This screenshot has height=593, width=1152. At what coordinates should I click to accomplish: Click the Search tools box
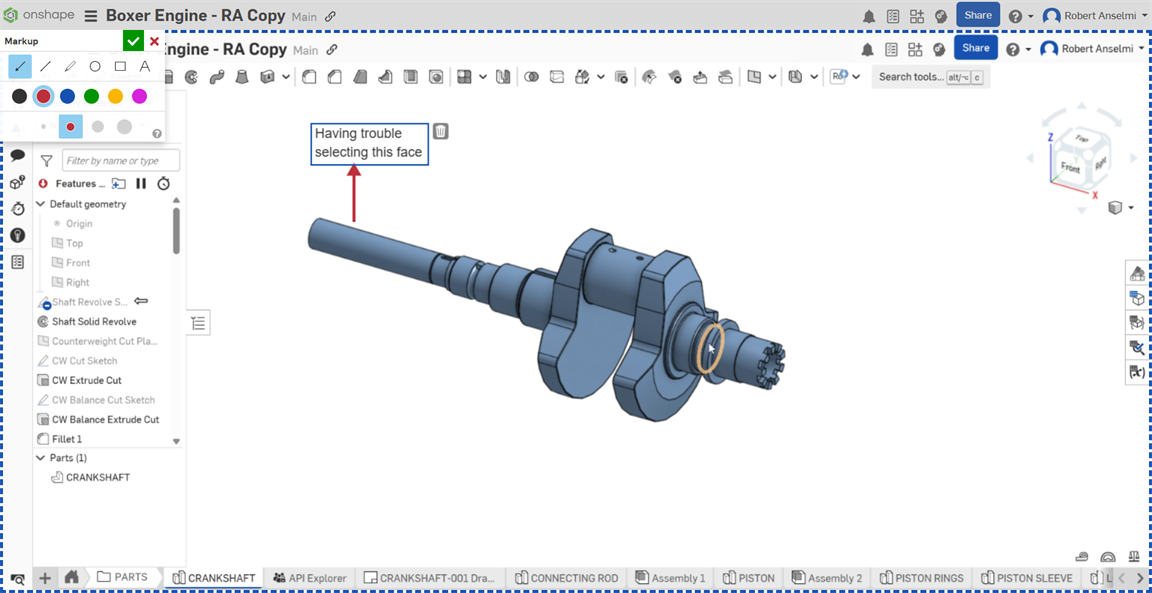tap(929, 76)
